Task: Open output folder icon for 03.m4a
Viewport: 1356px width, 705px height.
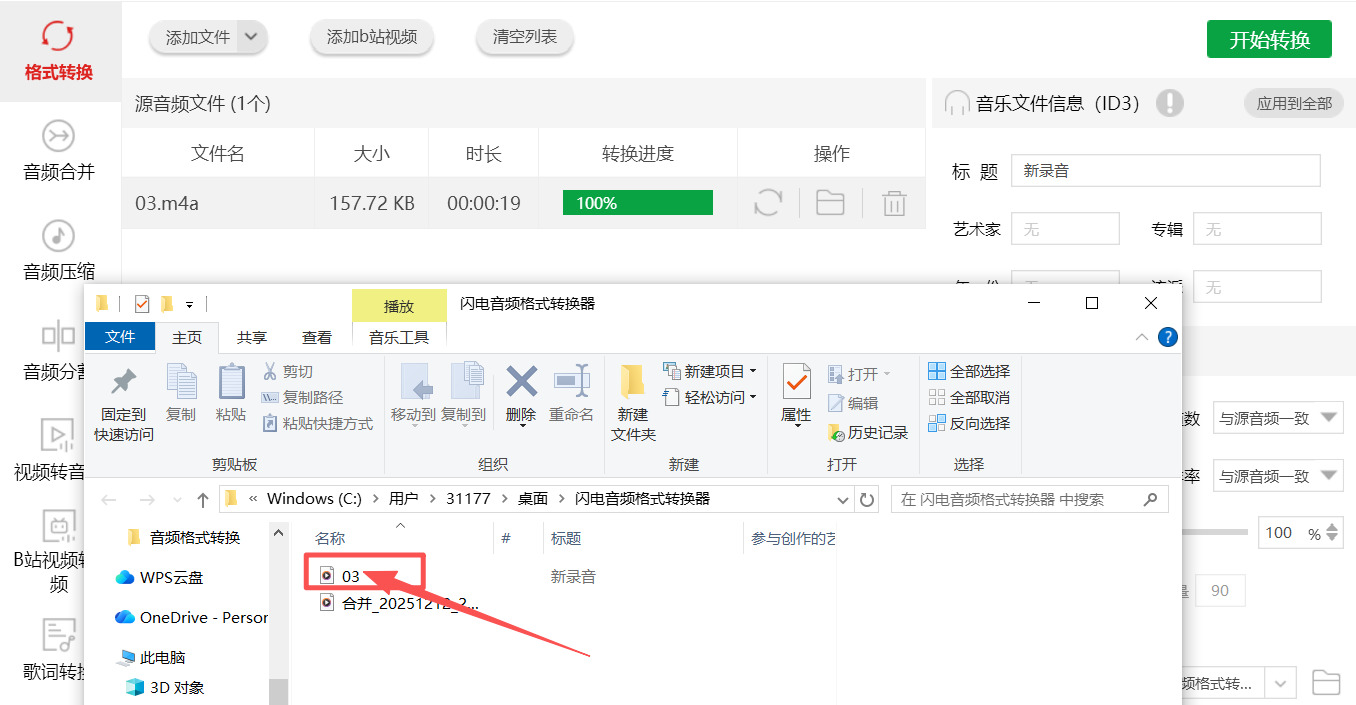Action: 830,203
